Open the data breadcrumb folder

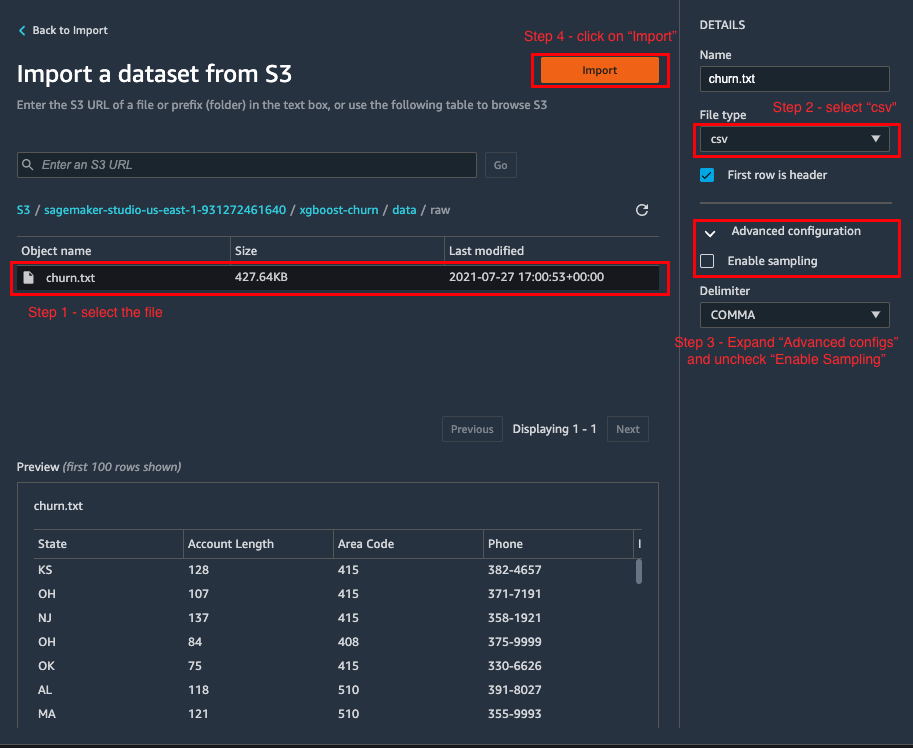tap(404, 210)
